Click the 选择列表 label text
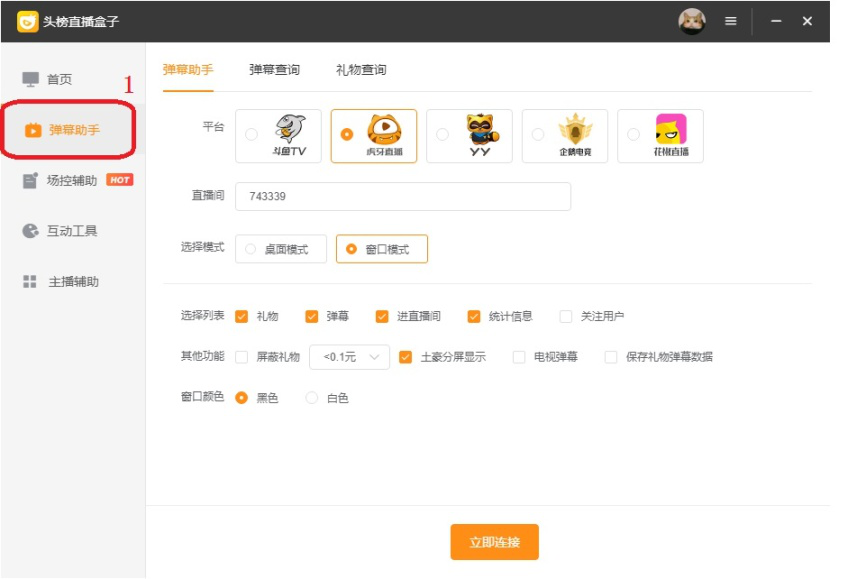Screen dimensions: 866x579 coord(203,315)
